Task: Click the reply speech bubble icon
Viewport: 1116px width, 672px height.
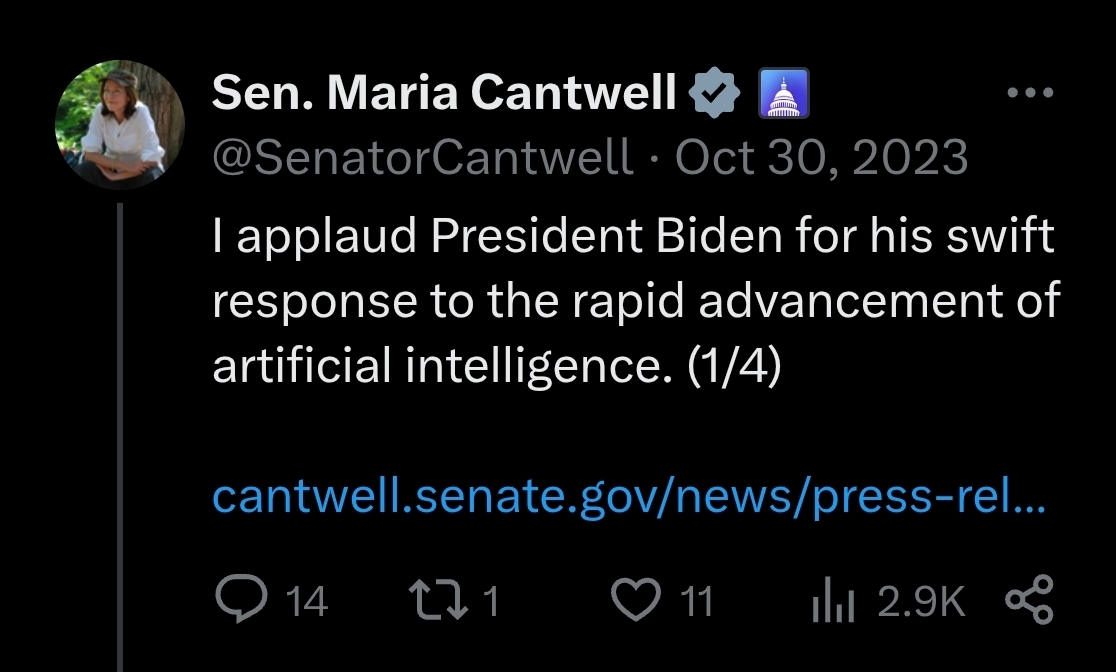Action: pos(239,601)
